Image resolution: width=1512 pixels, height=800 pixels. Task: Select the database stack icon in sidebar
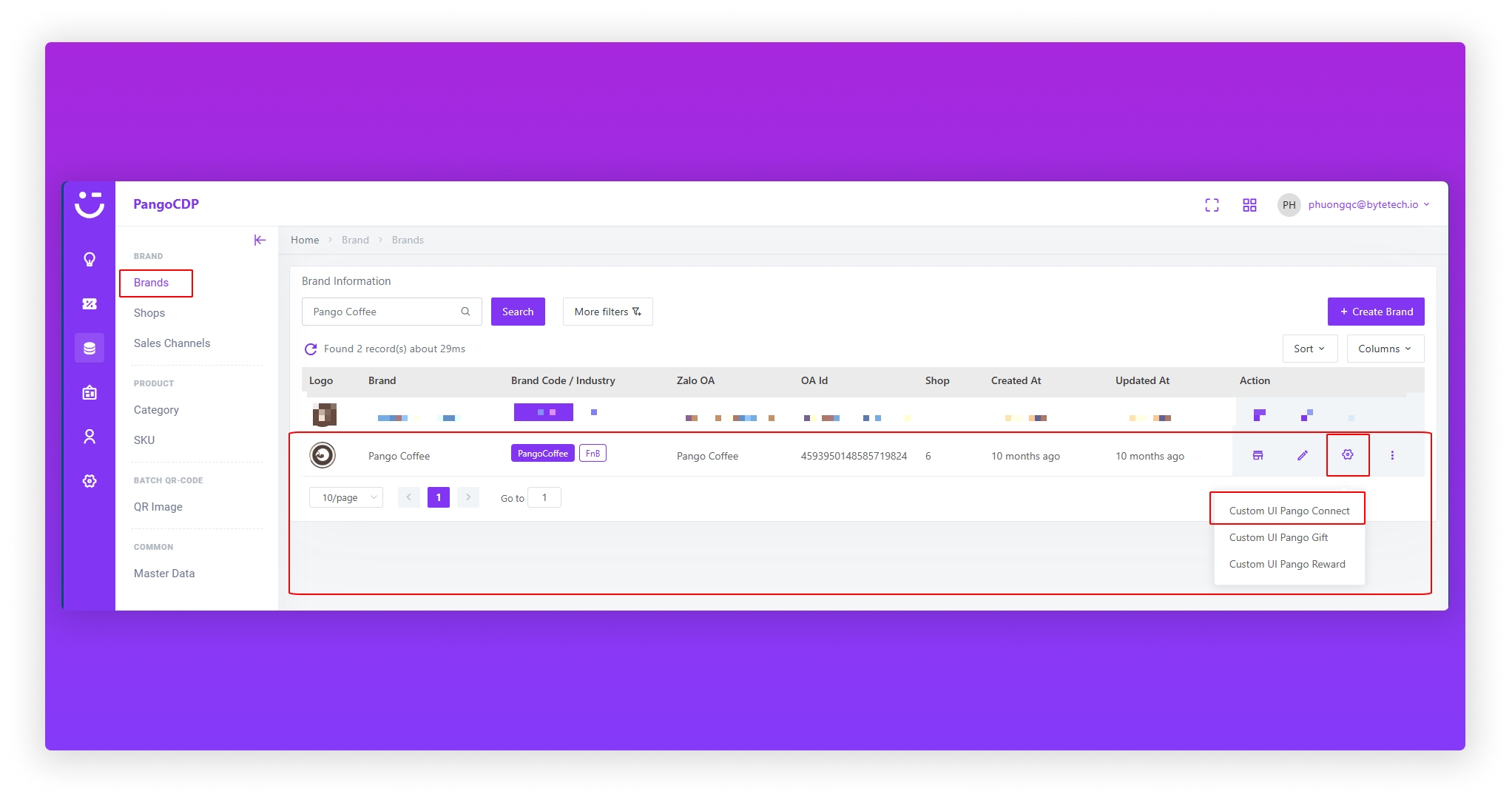(90, 348)
